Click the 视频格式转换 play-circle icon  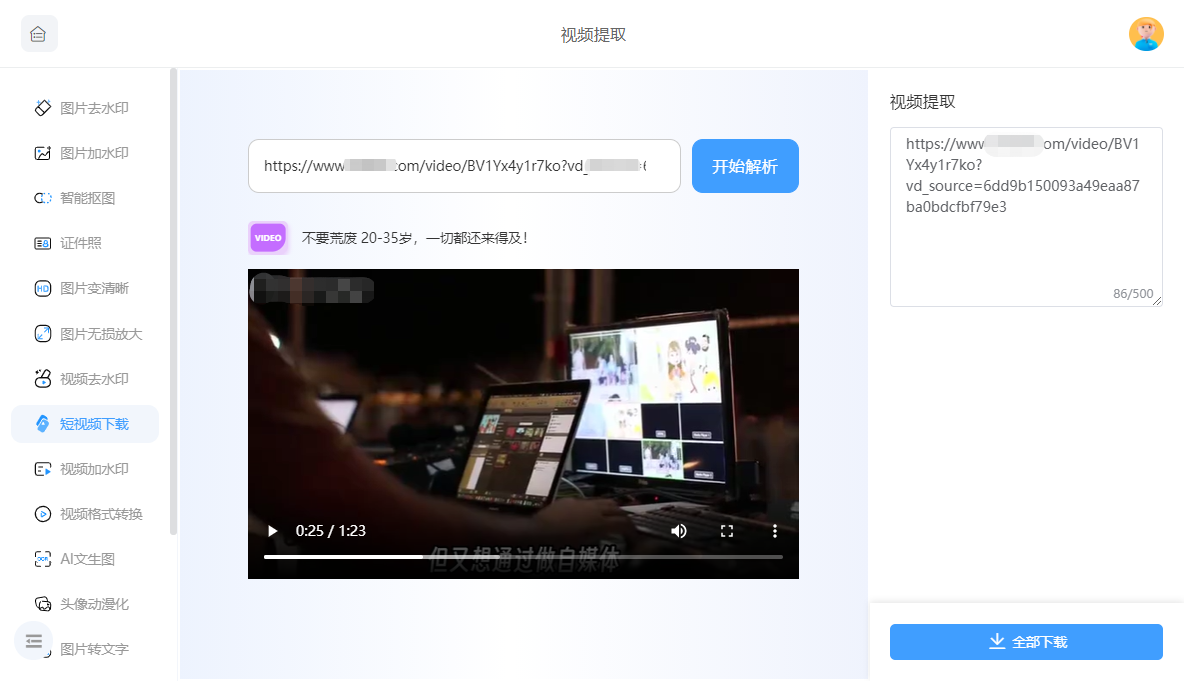tap(43, 514)
